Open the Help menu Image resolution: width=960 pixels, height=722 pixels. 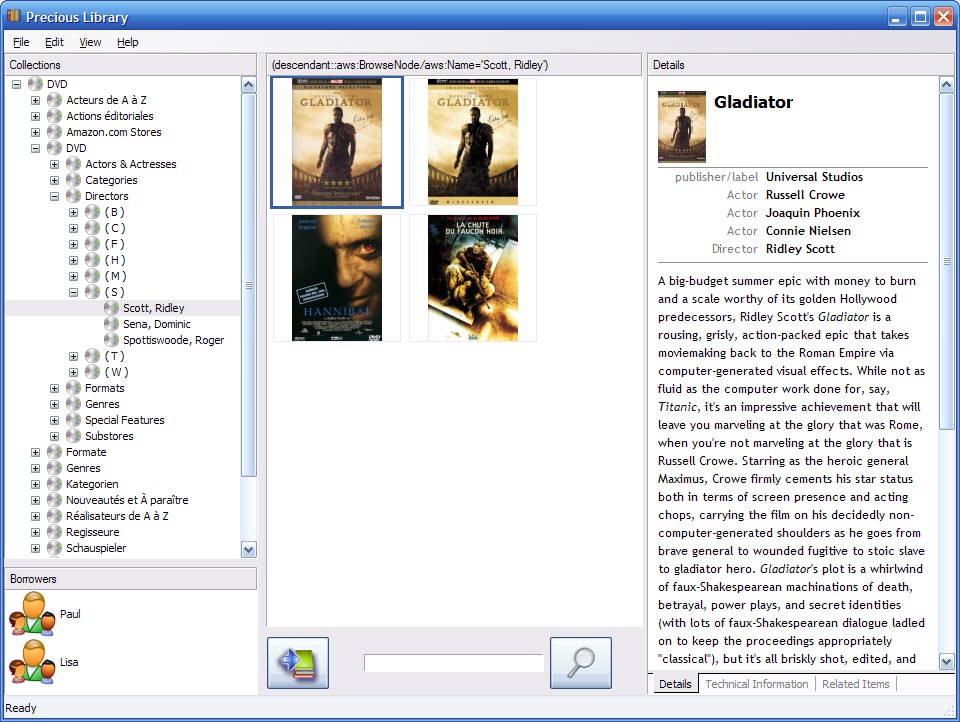pos(127,42)
